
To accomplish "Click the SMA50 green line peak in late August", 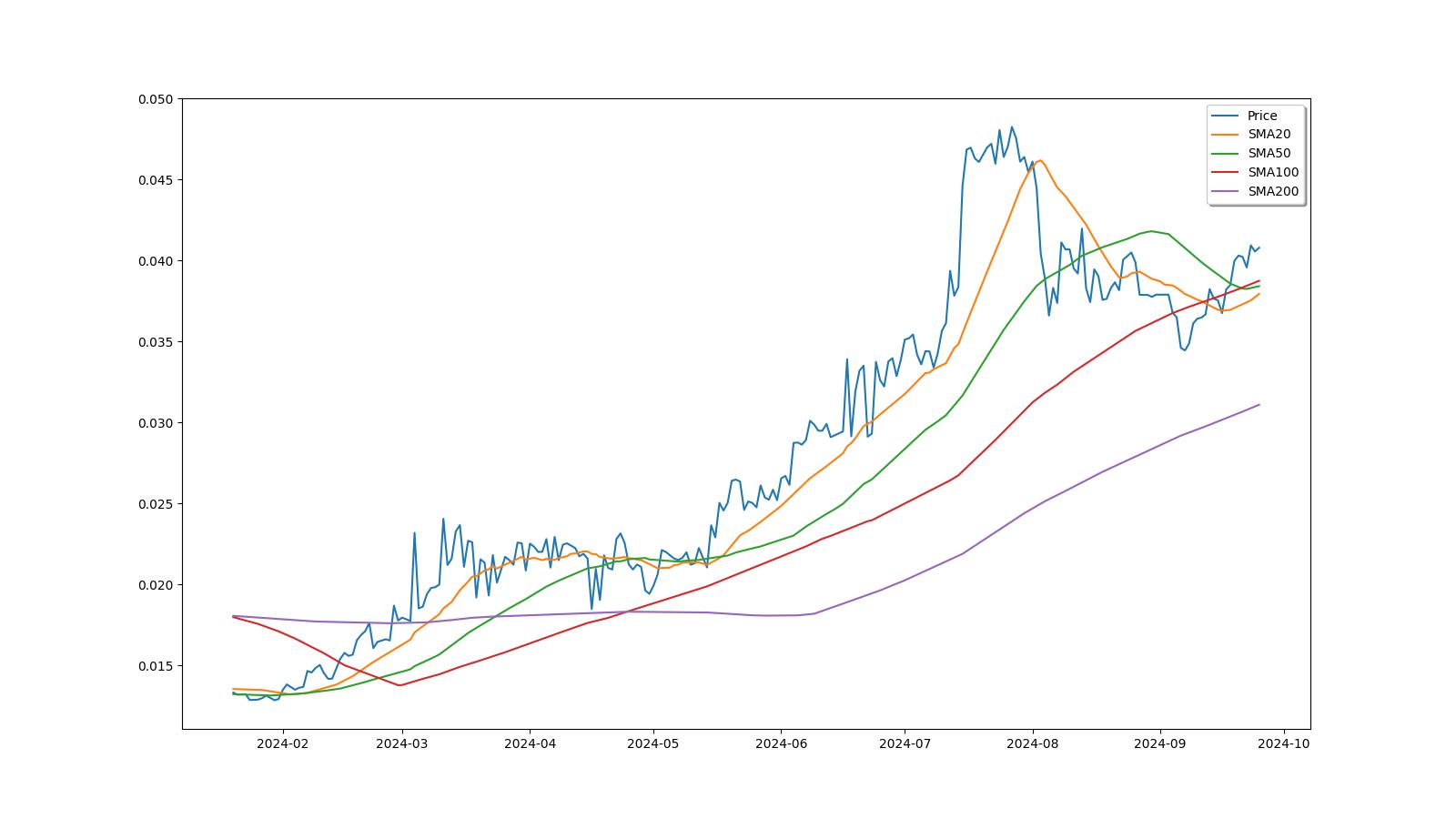I will point(1152,231).
